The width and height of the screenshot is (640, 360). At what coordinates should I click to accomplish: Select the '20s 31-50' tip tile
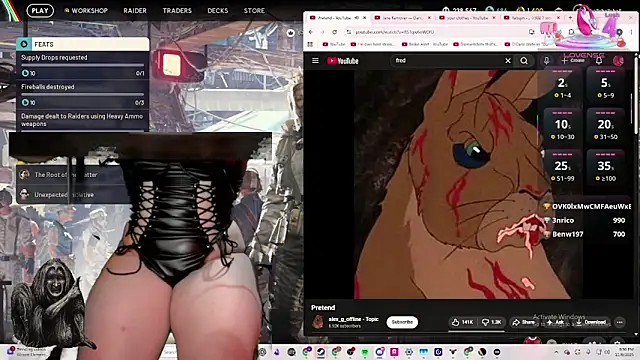[606, 127]
